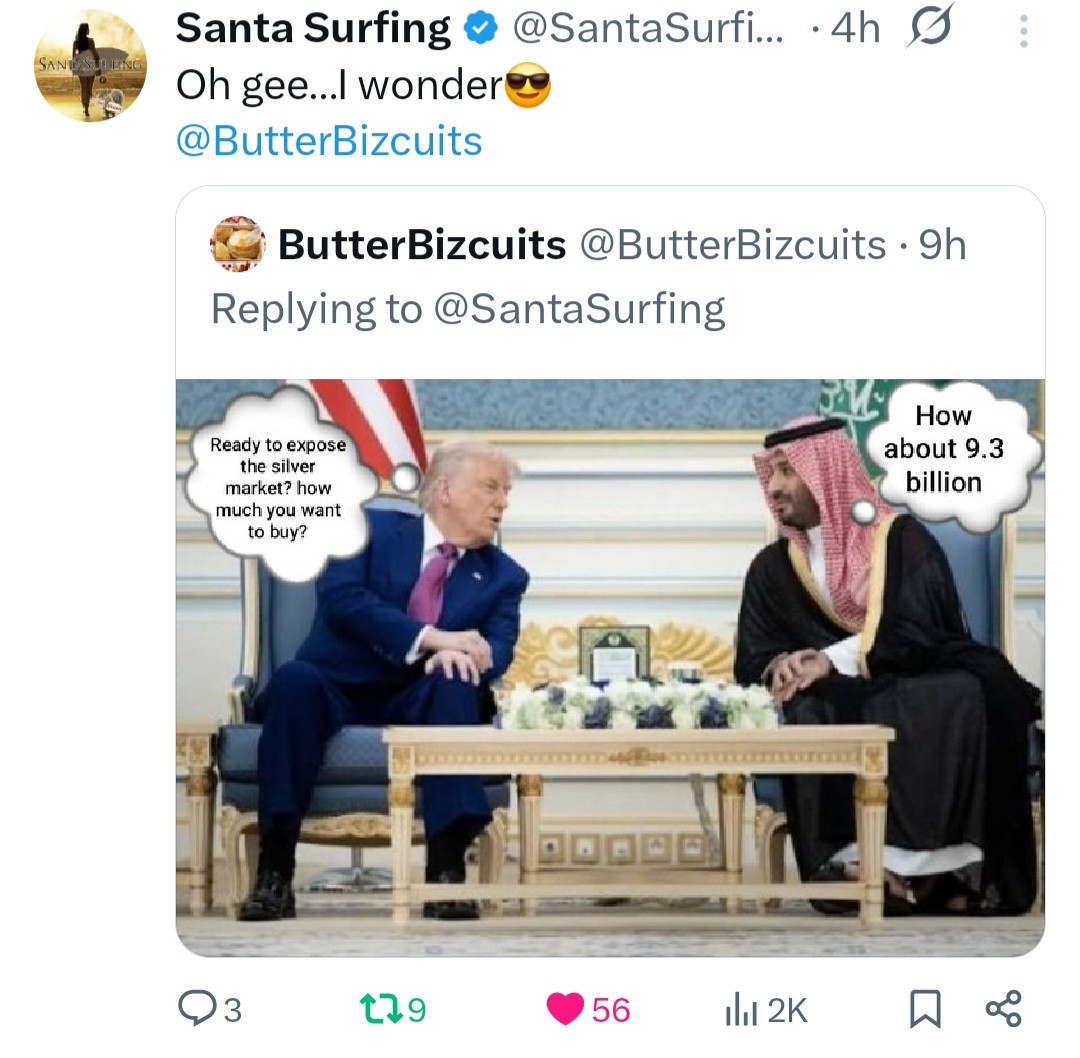Click the bold ButterBizcuits name in quote
The width and height of the screenshot is (1080, 1058).
(x=421, y=245)
